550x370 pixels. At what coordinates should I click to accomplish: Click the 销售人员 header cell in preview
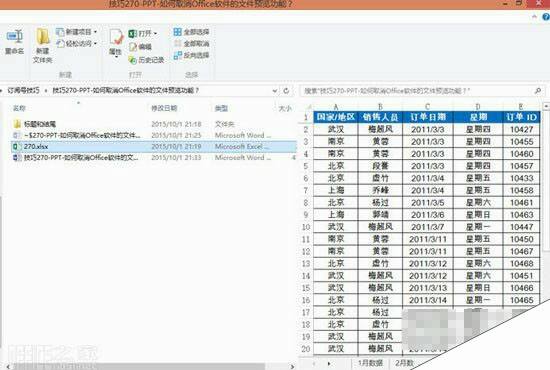(x=380, y=117)
